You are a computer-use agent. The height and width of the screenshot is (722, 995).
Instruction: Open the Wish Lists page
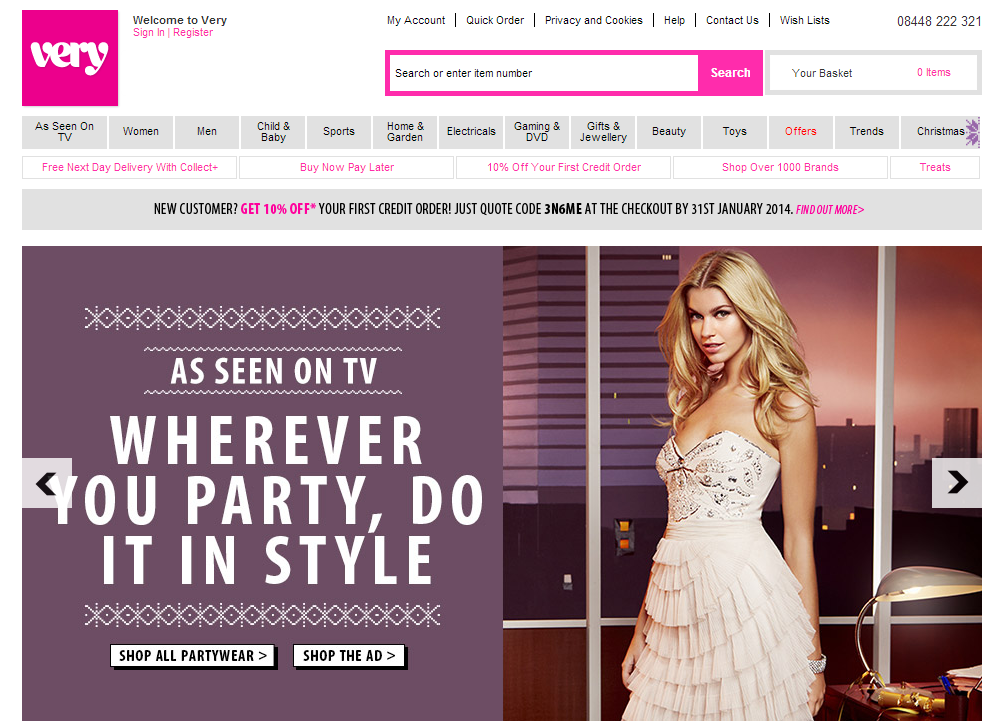[x=804, y=20]
